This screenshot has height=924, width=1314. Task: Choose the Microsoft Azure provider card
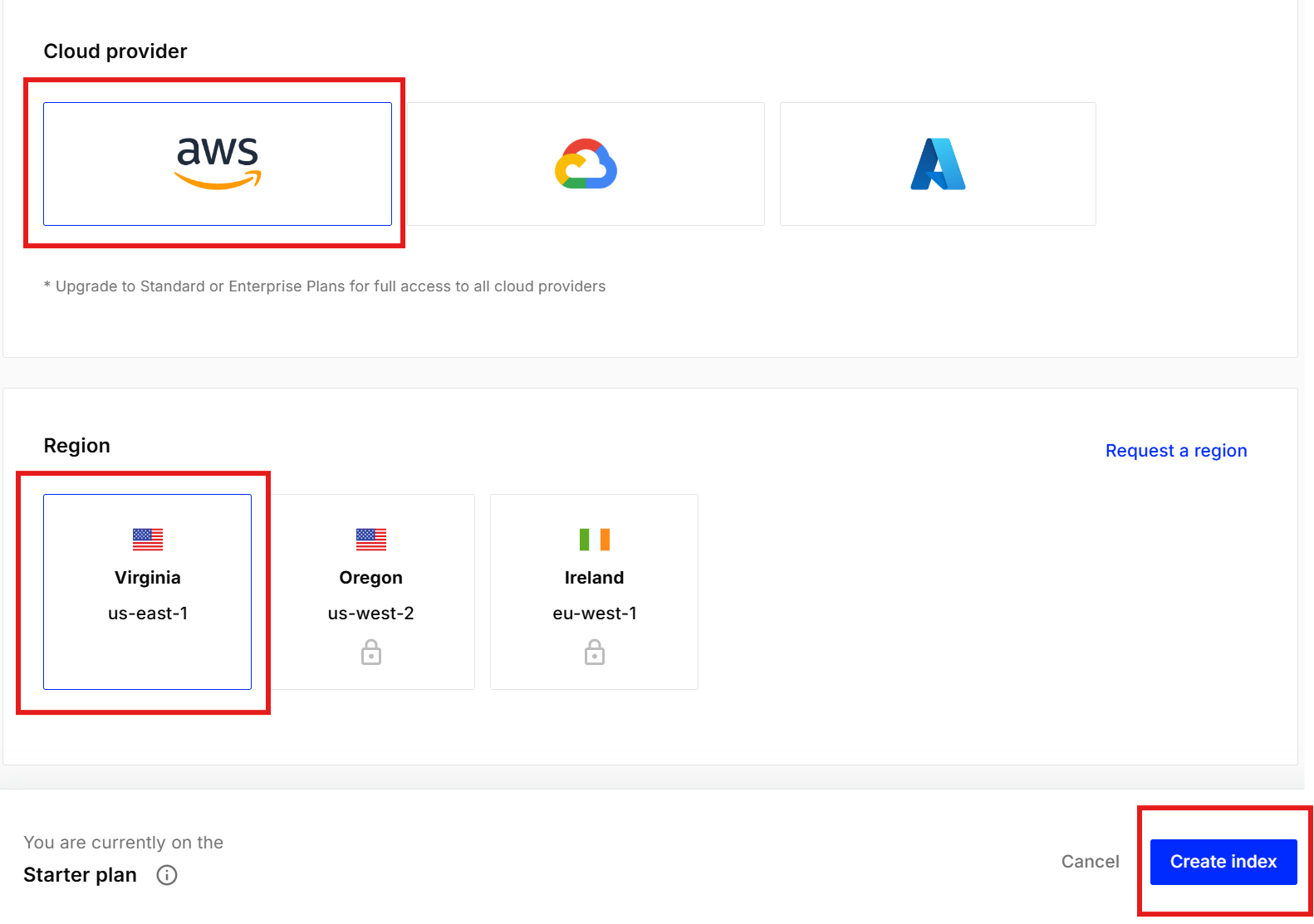click(x=938, y=164)
